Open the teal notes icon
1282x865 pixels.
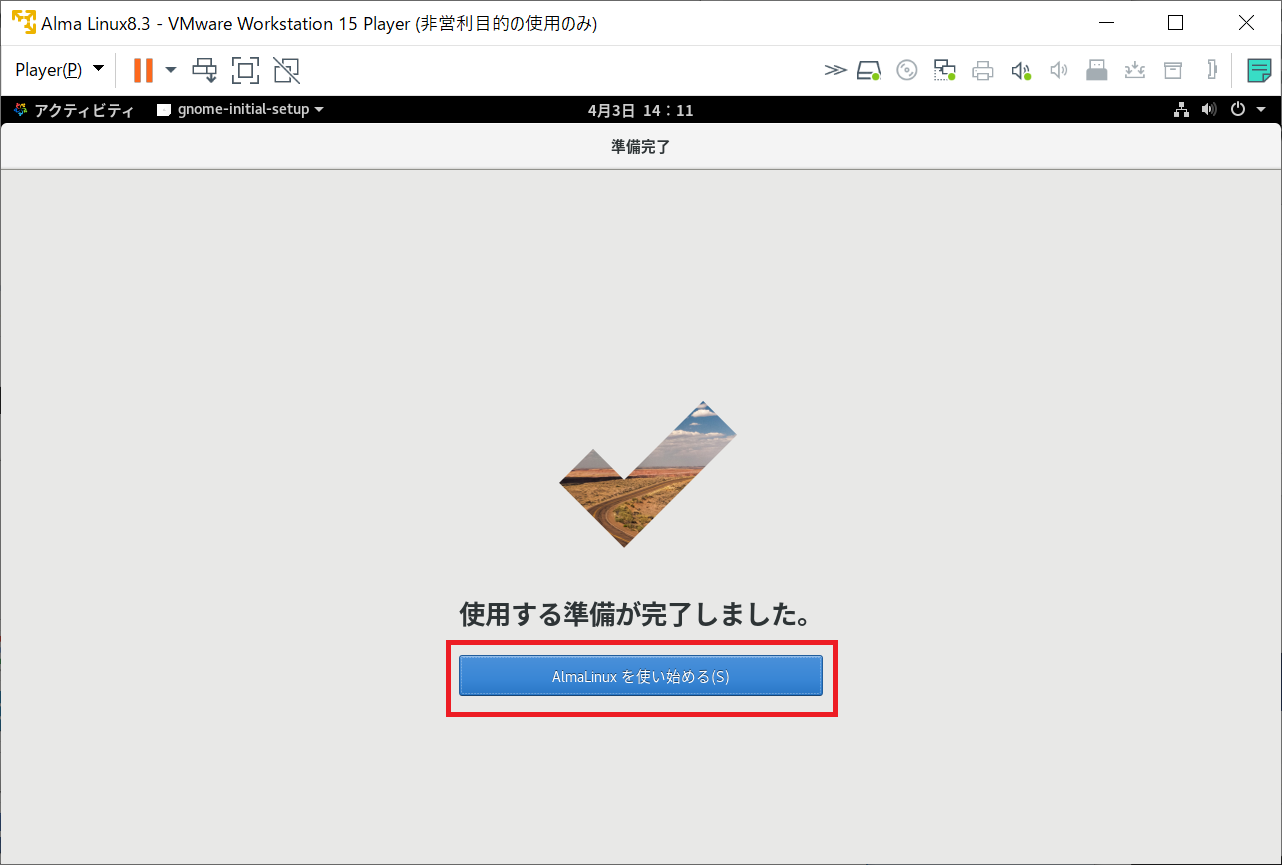point(1259,70)
